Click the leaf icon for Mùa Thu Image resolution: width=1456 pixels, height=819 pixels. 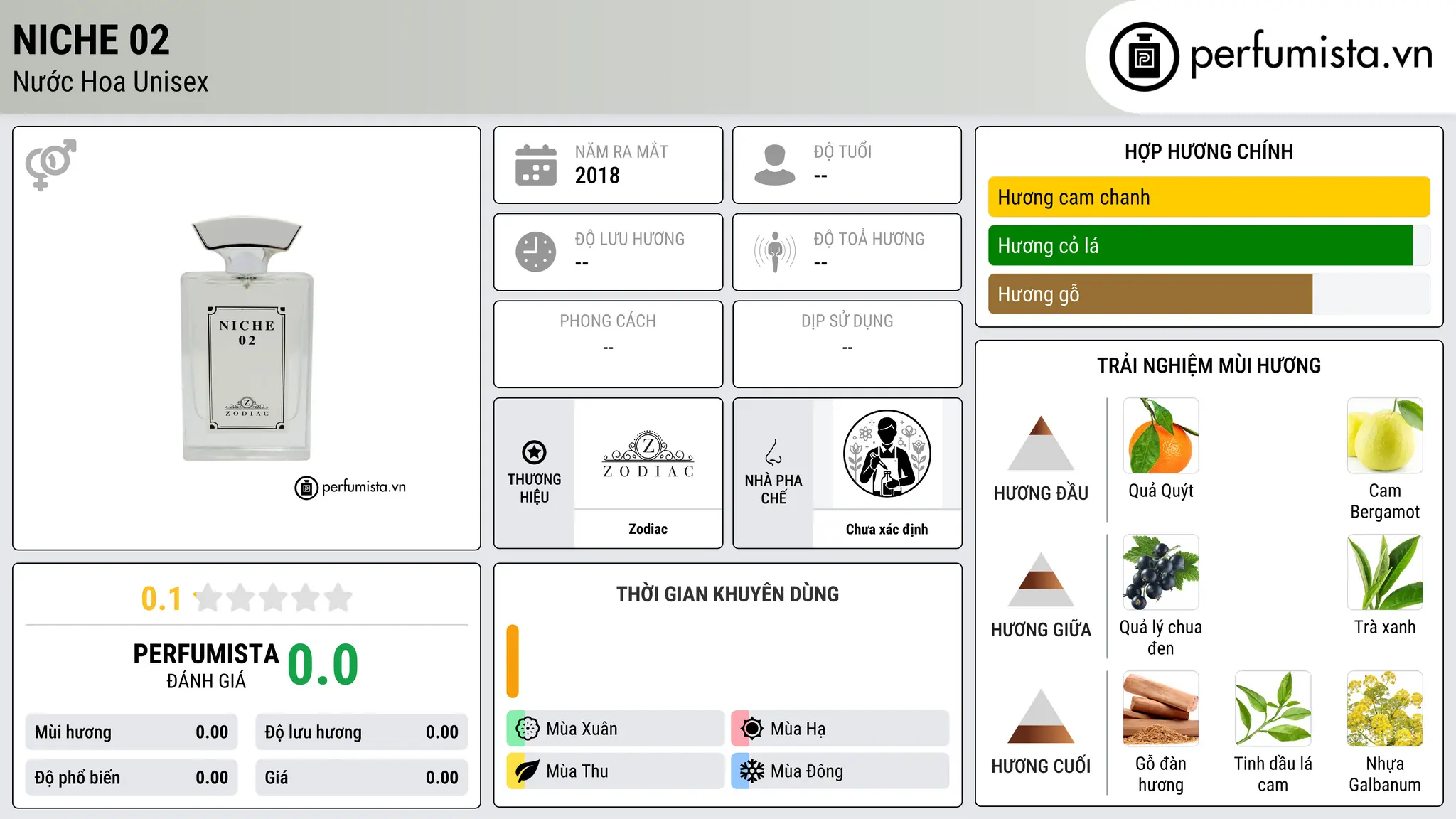527,771
